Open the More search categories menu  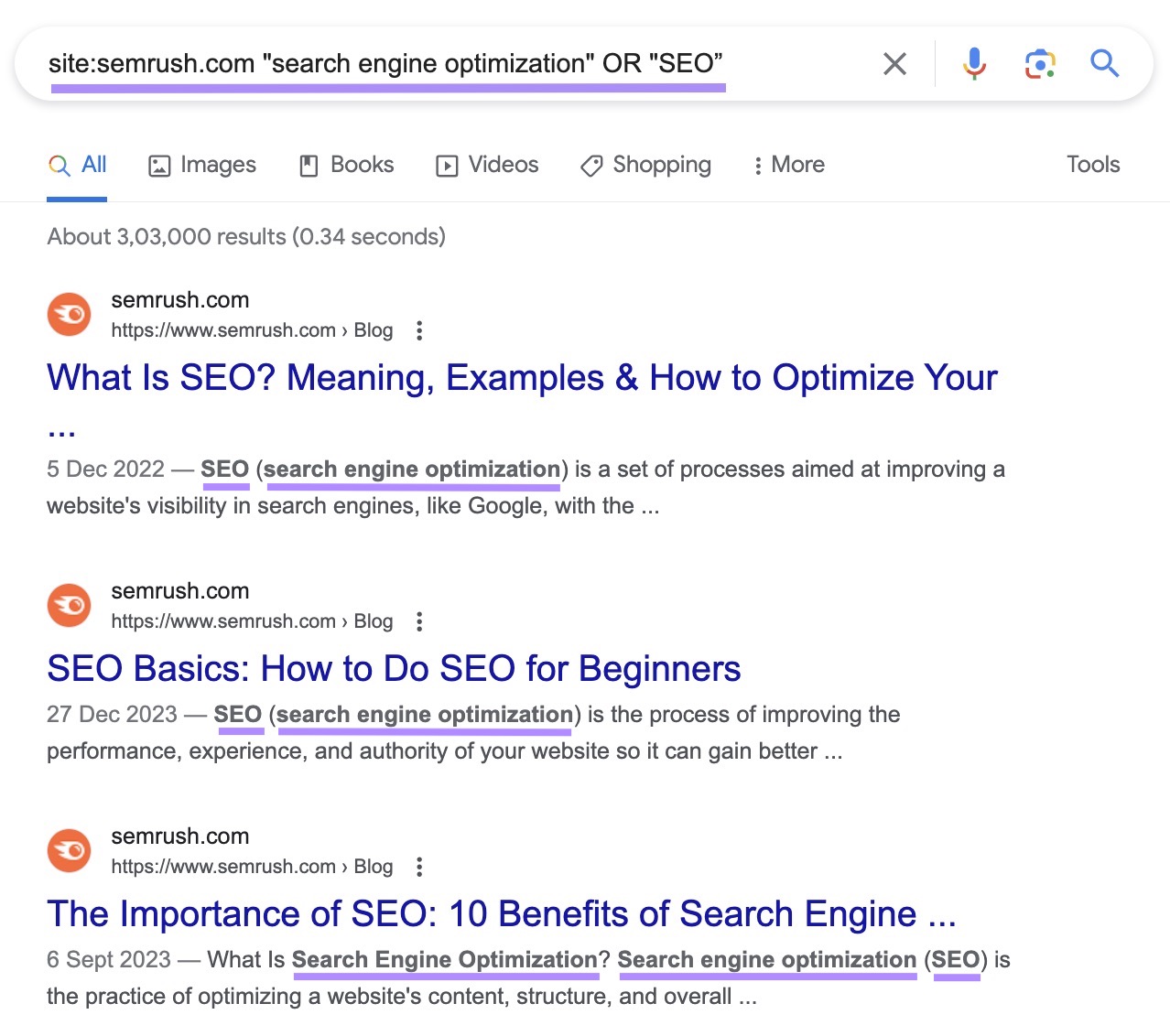tap(787, 165)
